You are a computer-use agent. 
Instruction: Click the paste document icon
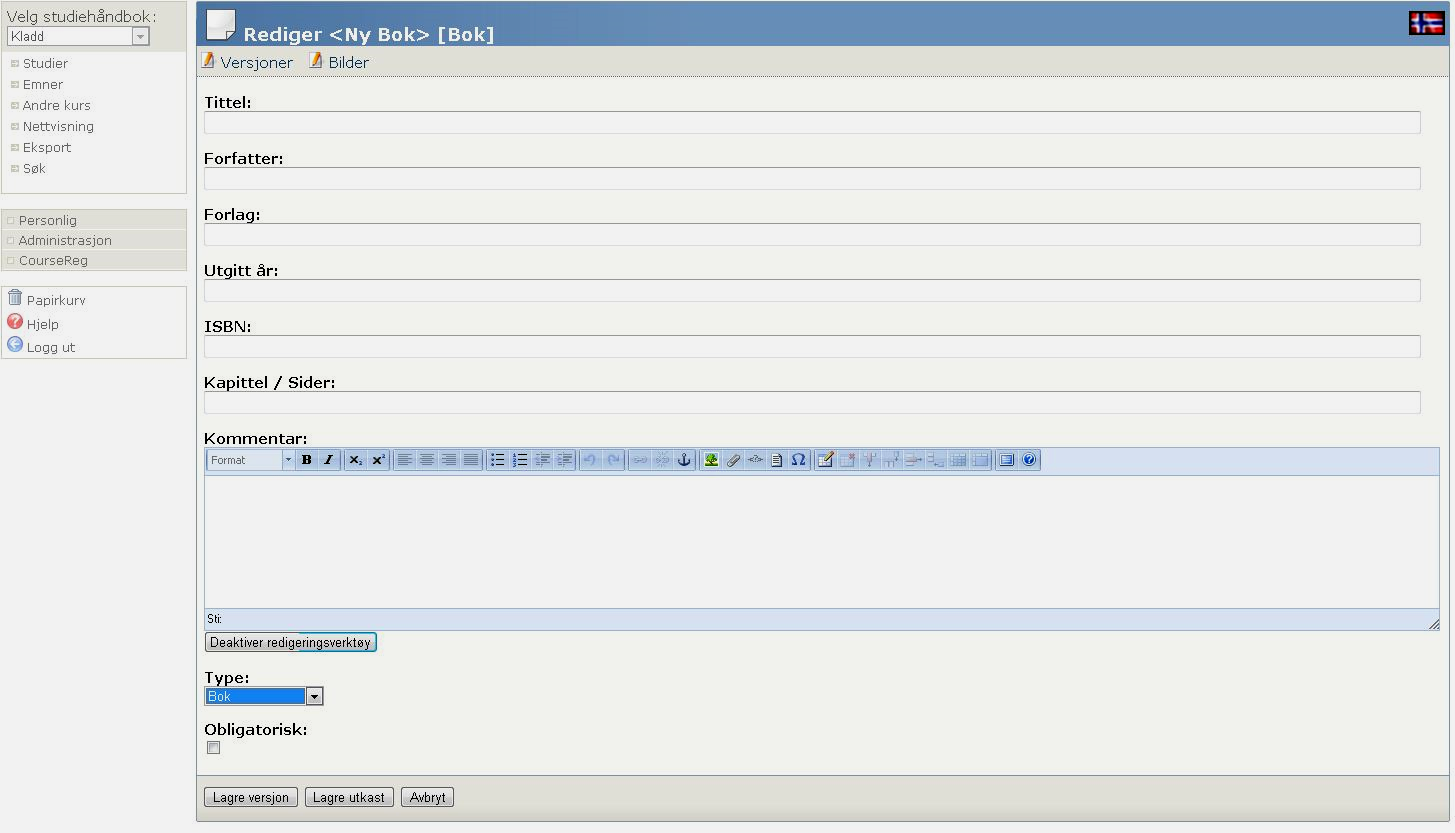(x=776, y=460)
